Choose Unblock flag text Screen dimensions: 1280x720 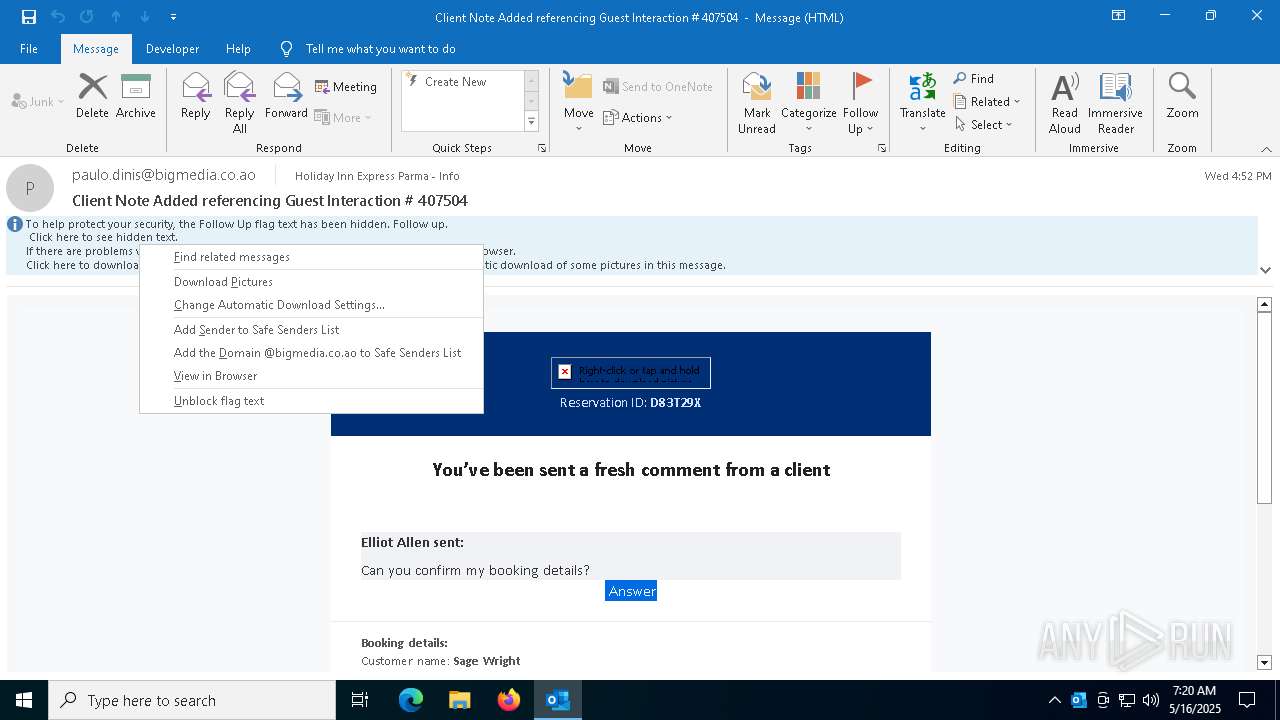pyautogui.click(x=311, y=401)
